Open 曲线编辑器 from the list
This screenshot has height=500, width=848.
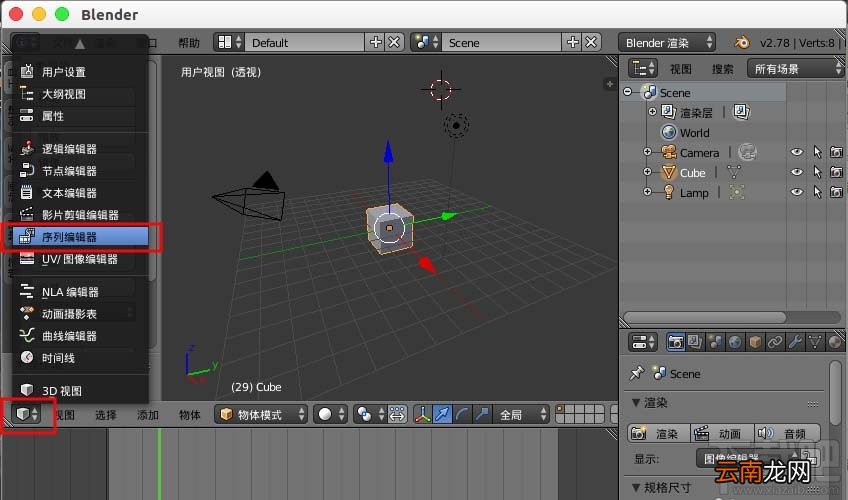(x=80, y=336)
